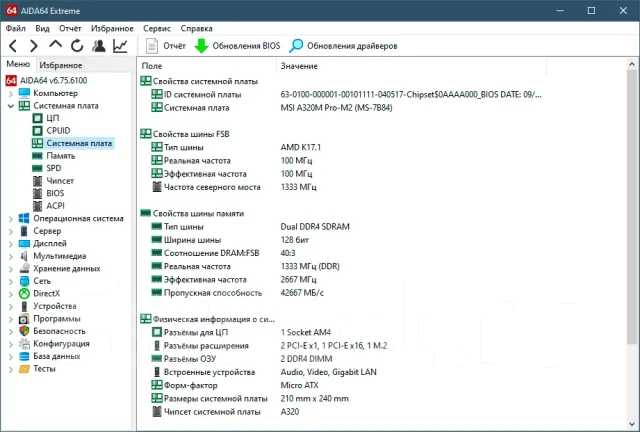This screenshot has height=432, width=640.
Task: Click the Отчёт report toolbar button
Action: coord(166,46)
